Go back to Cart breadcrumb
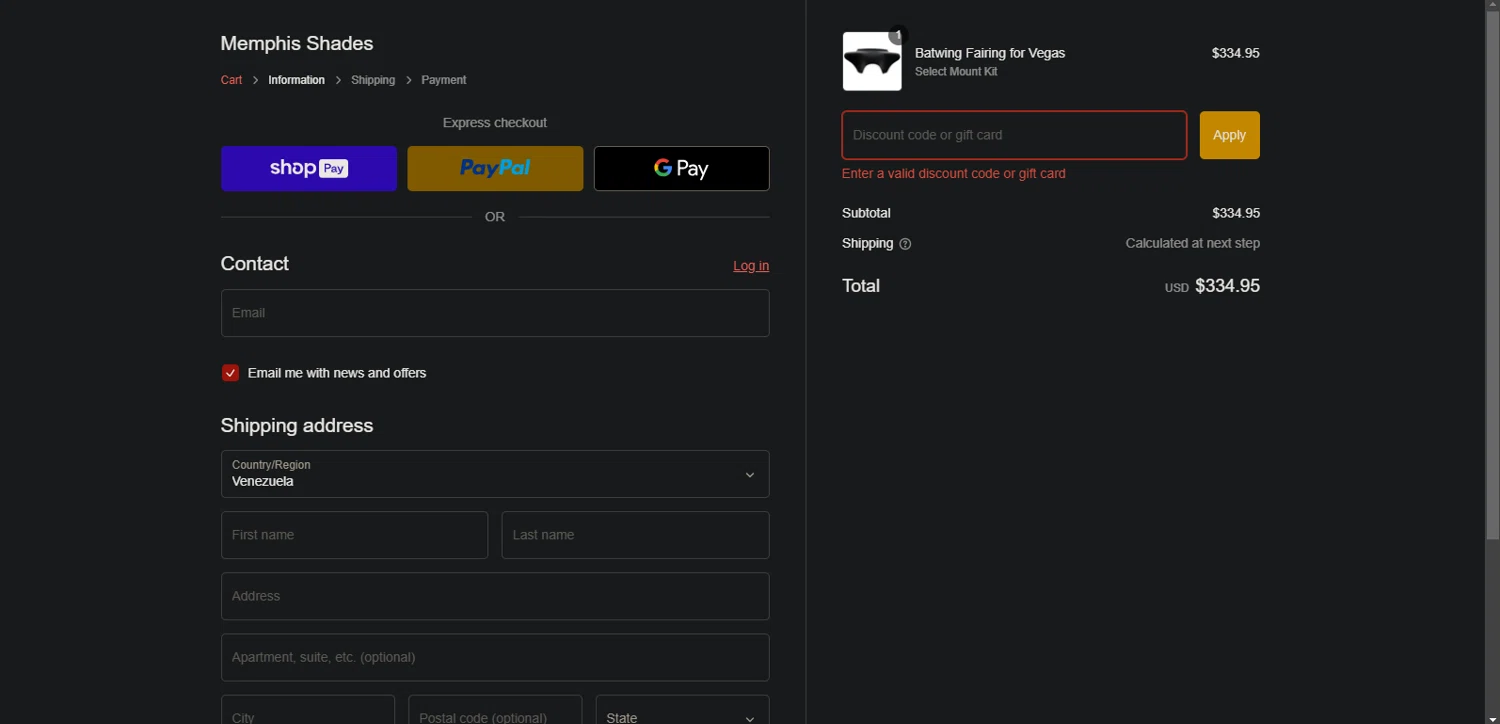 pyautogui.click(x=231, y=80)
